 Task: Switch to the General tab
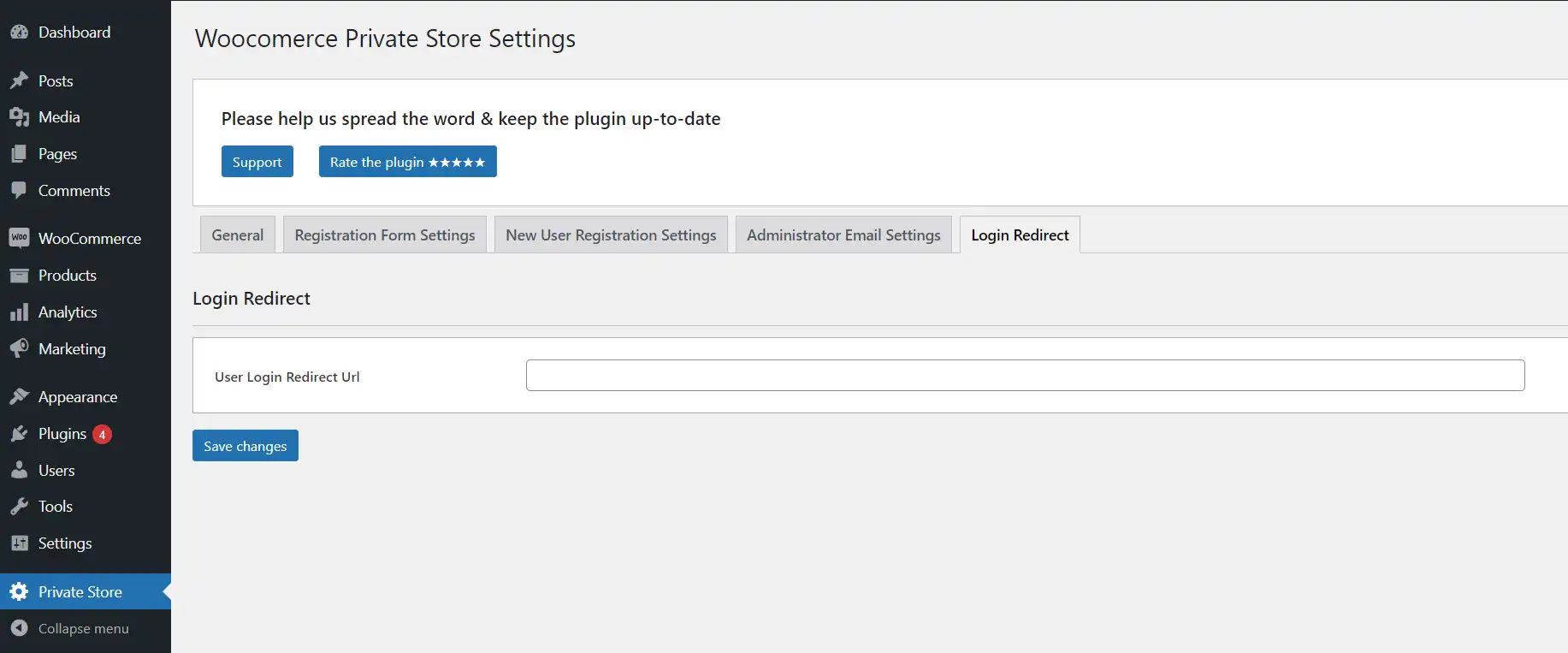[x=238, y=234]
